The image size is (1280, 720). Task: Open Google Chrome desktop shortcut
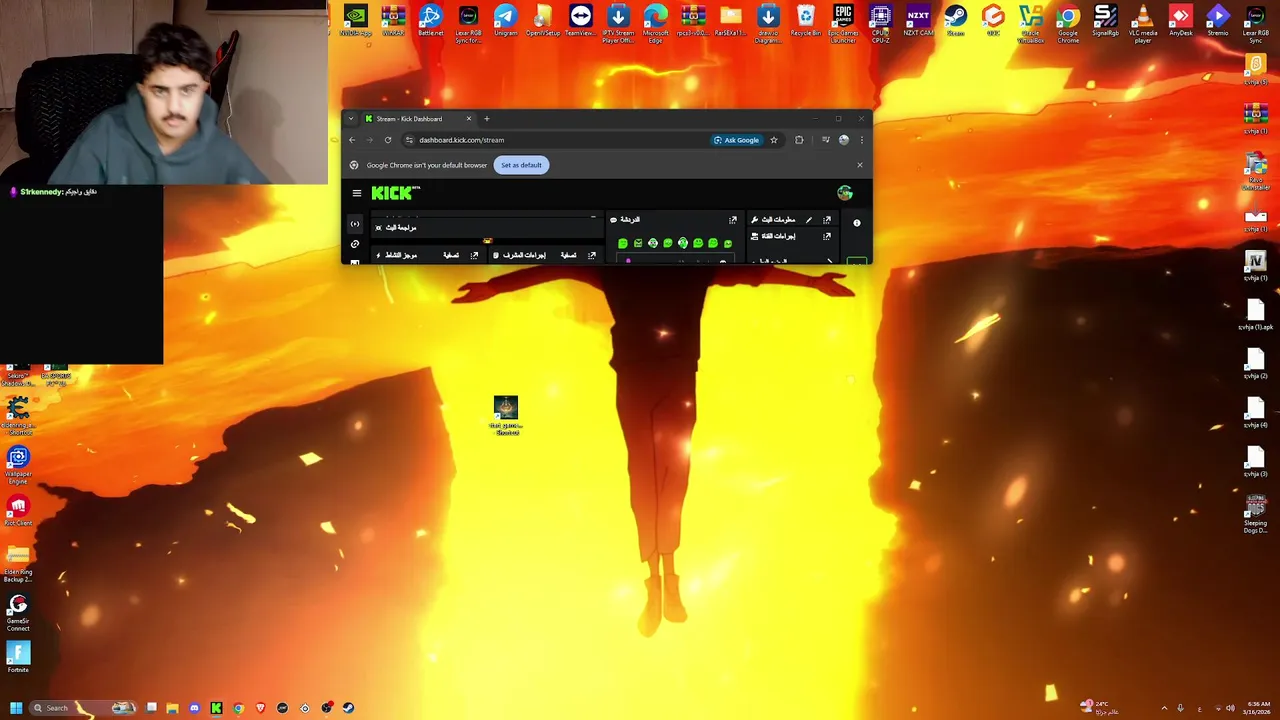click(1068, 24)
